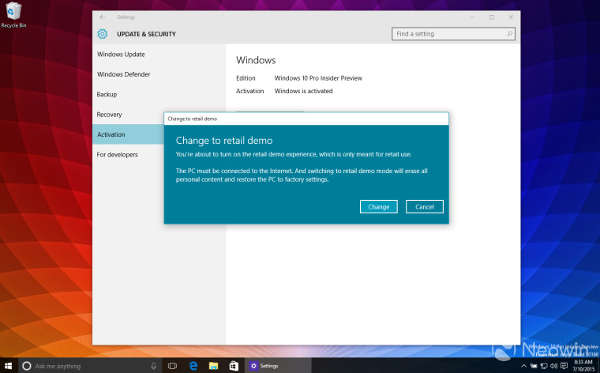The height and width of the screenshot is (373, 600).
Task: Open the Store from the taskbar
Action: tap(234, 366)
